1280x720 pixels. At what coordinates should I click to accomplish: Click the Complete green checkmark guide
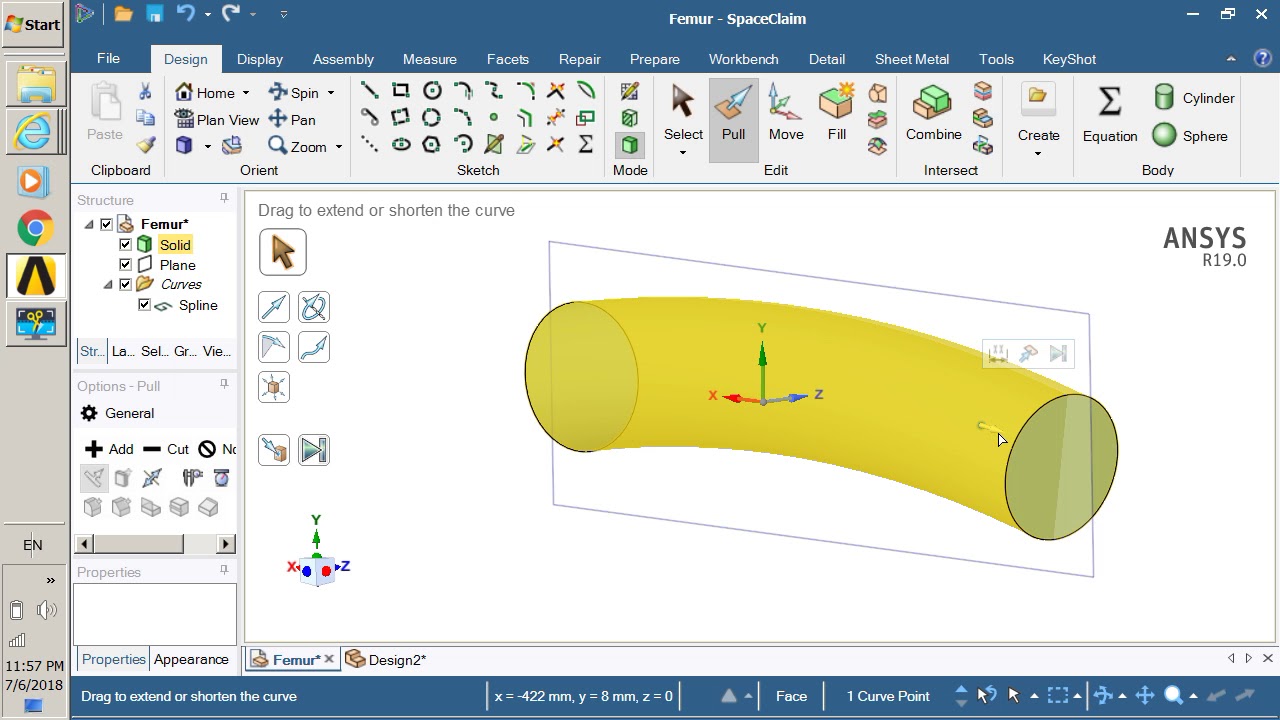(314, 450)
